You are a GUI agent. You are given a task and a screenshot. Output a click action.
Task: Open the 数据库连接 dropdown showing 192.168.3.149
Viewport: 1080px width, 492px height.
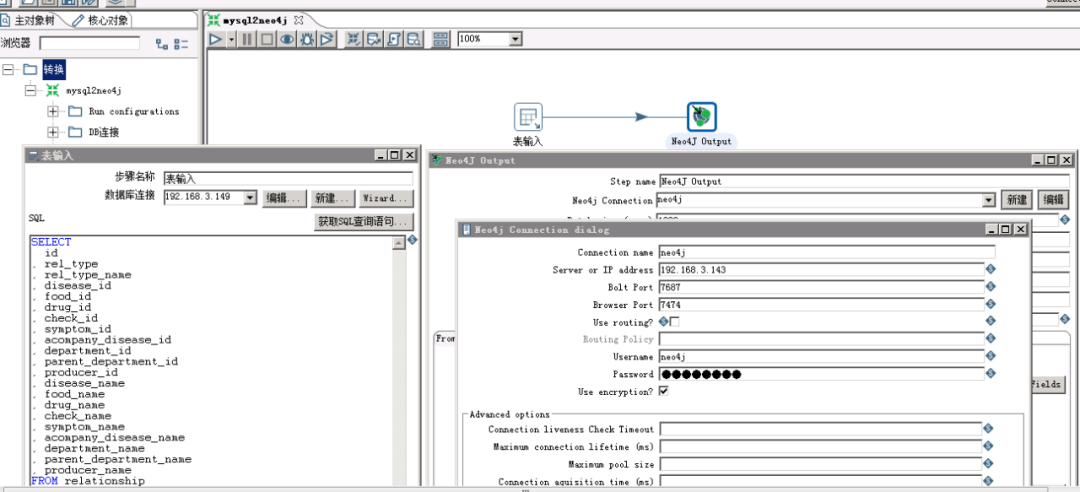point(249,198)
